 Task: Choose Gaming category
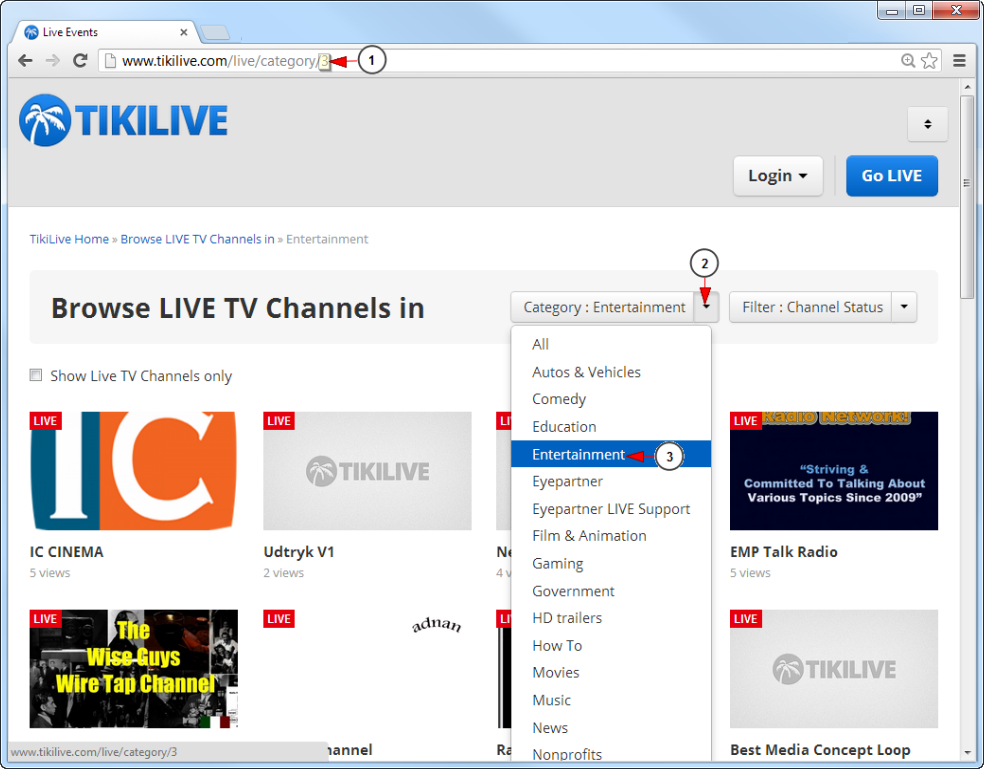[x=611, y=564]
